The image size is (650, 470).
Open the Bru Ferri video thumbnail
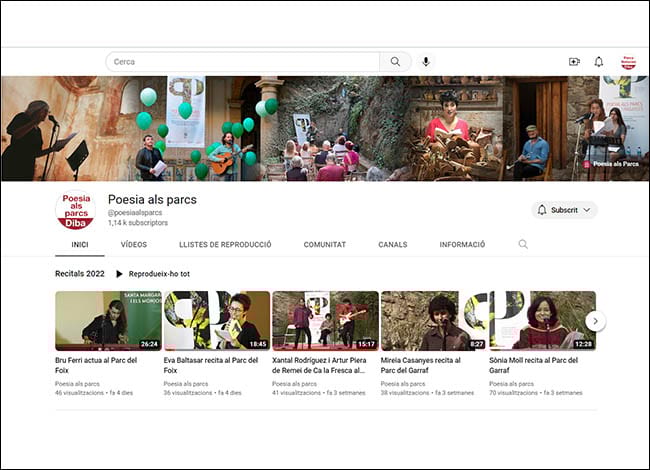point(108,321)
